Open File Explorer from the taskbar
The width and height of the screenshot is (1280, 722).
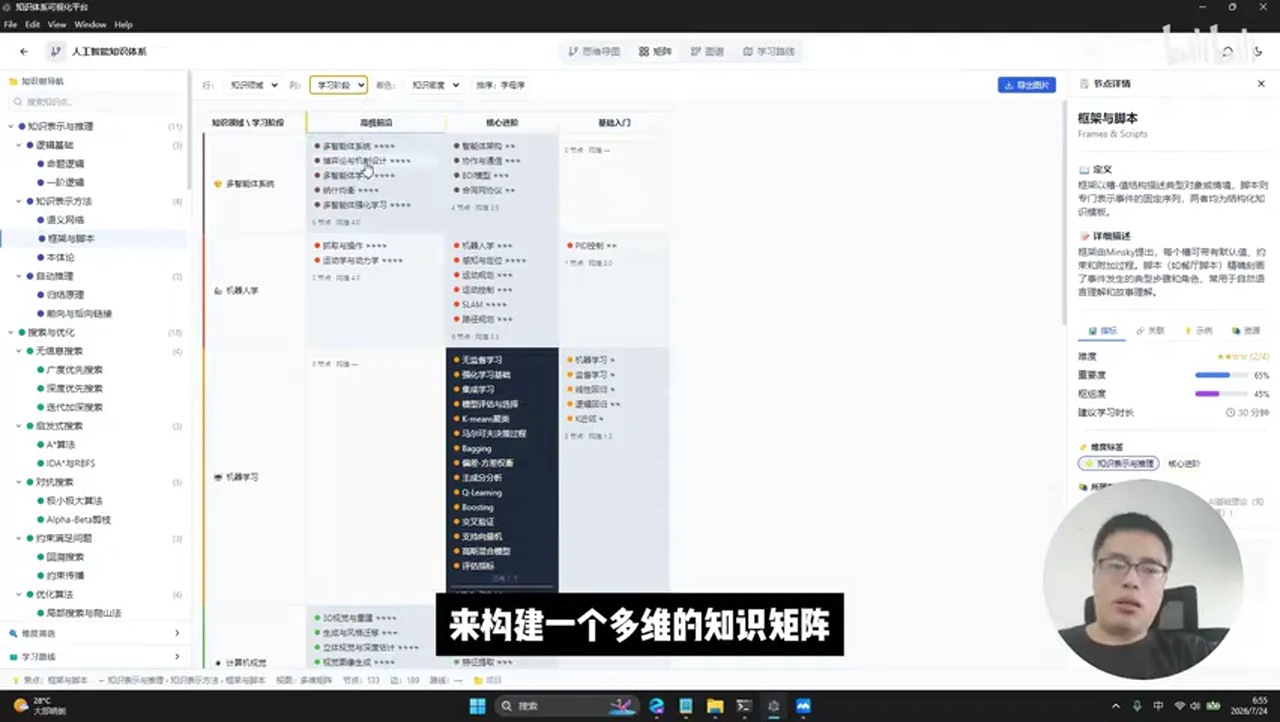[x=715, y=706]
